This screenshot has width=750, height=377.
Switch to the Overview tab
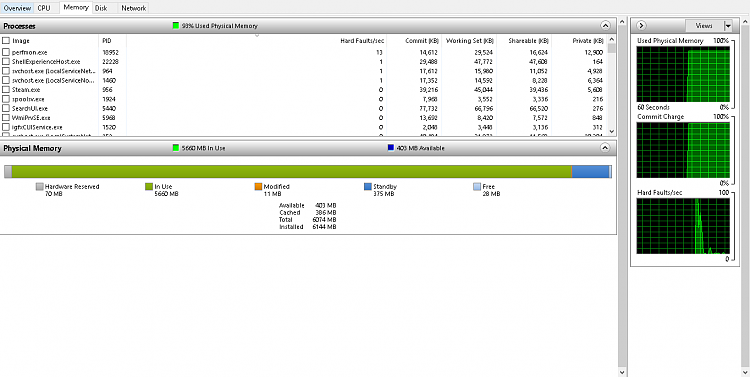click(x=17, y=8)
